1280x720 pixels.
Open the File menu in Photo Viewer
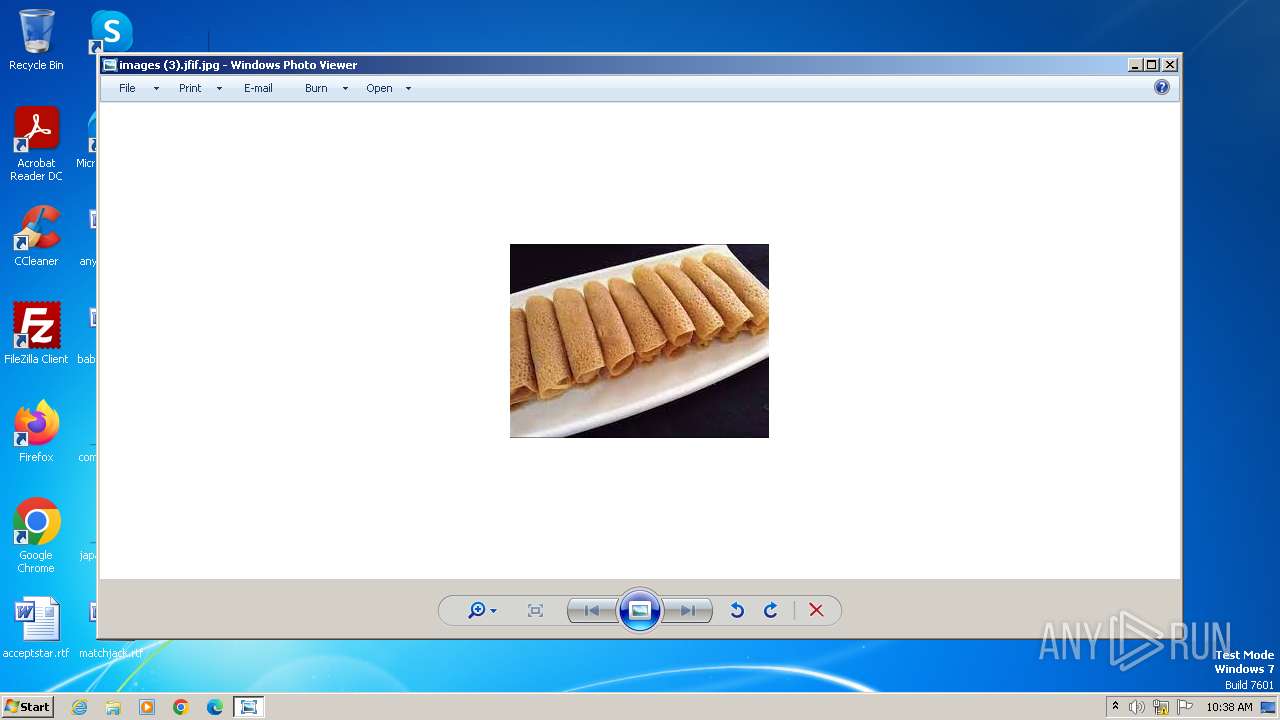click(x=127, y=88)
